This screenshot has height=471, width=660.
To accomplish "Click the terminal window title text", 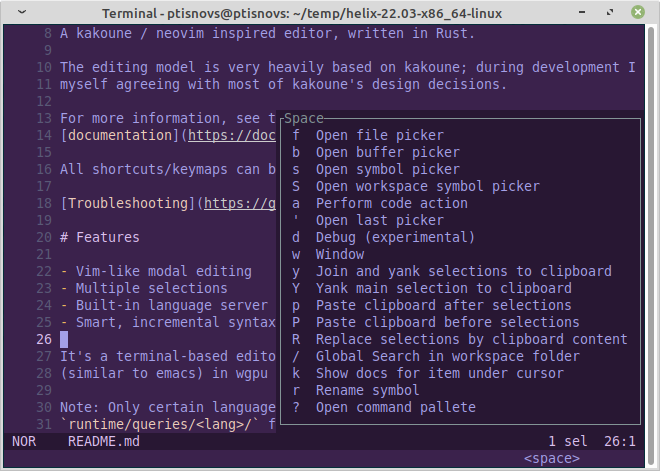I will click(x=302, y=13).
